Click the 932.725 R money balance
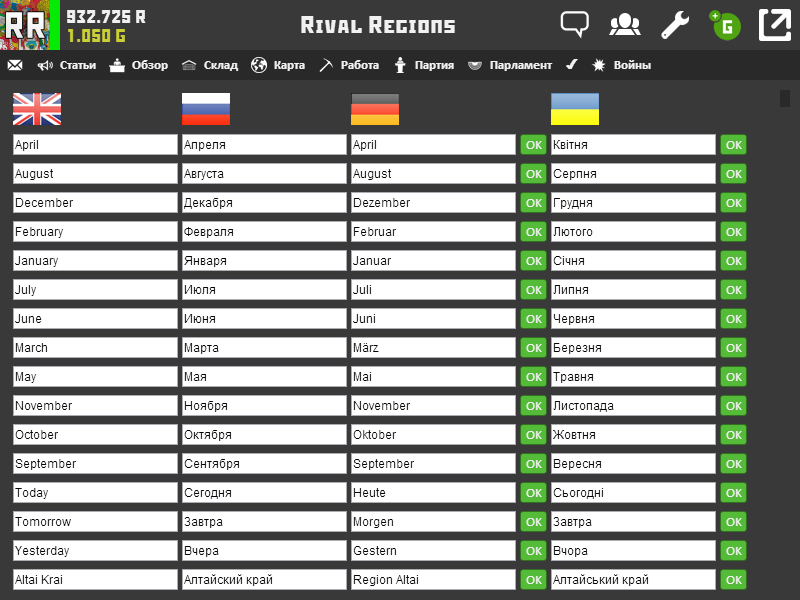 click(106, 17)
